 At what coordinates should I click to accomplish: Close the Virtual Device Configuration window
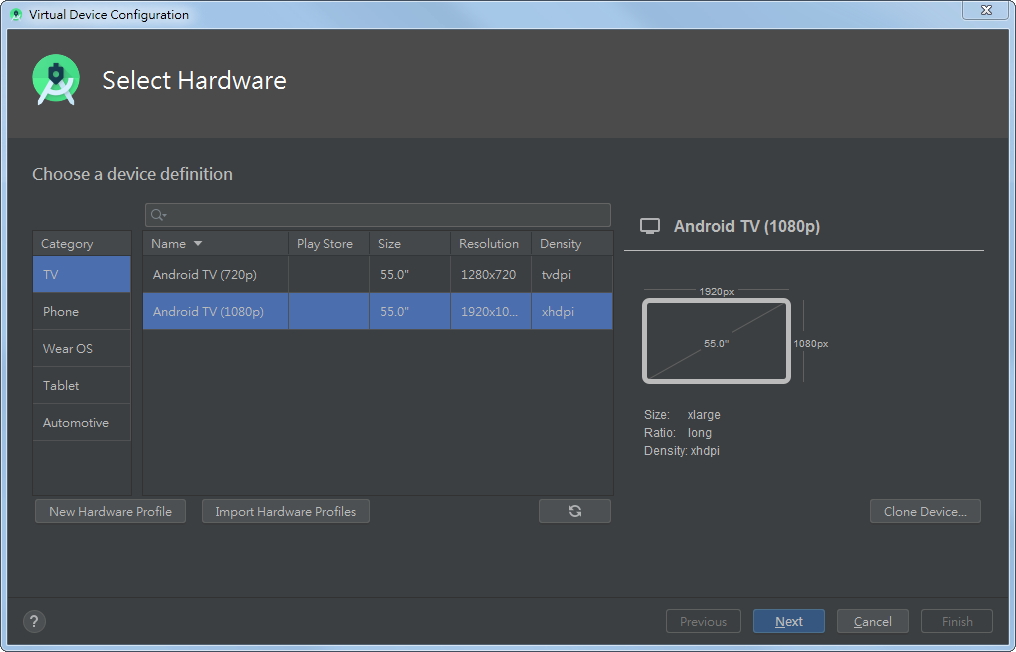click(x=986, y=10)
